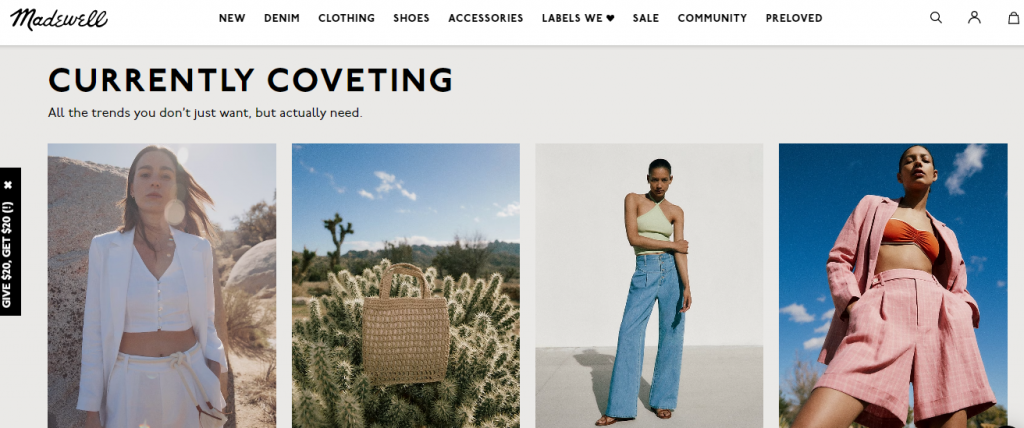The width and height of the screenshot is (1024, 428).
Task: Open the CLOTHING menu
Action: [346, 18]
